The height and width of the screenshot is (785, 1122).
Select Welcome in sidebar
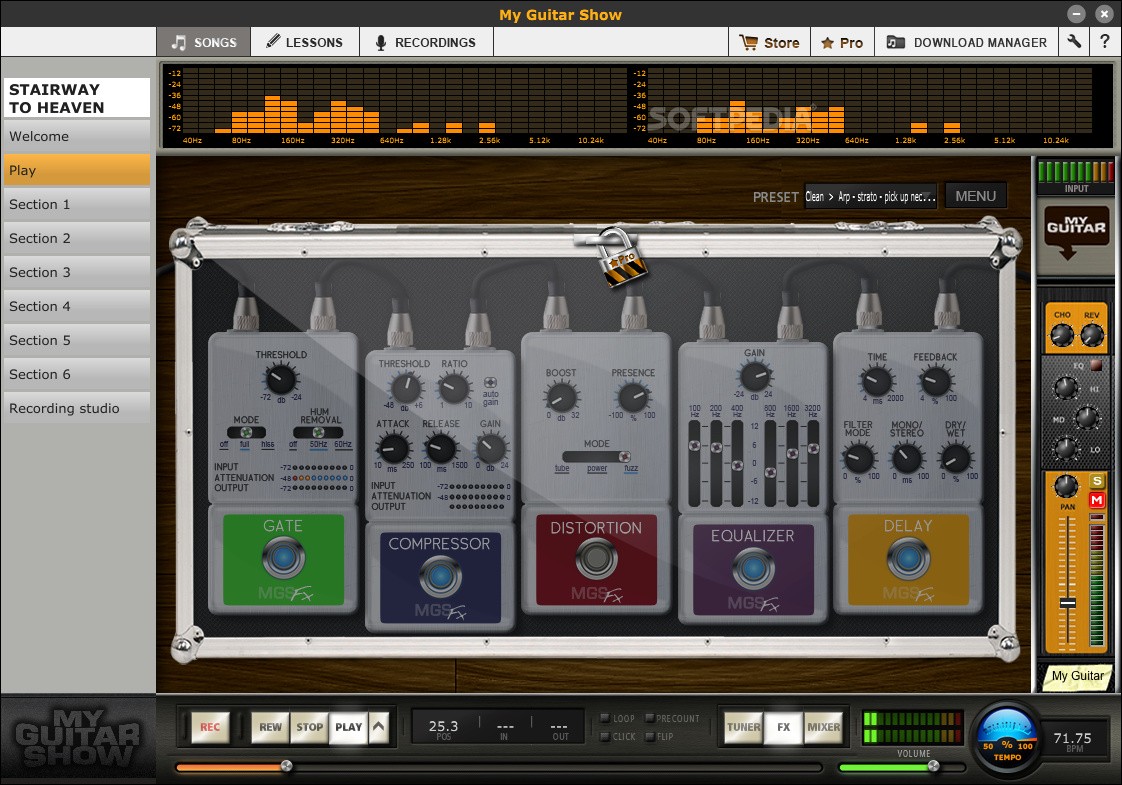(x=77, y=136)
